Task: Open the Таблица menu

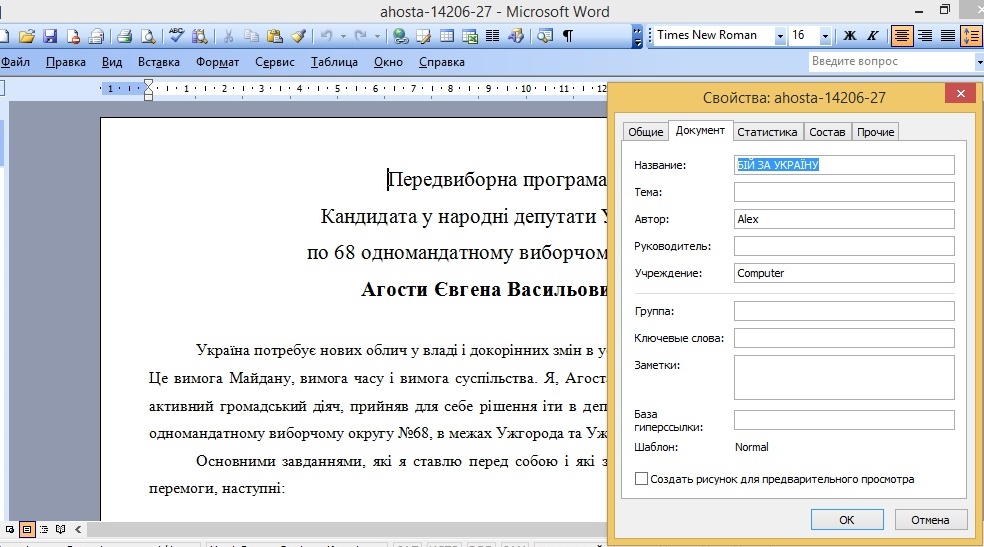Action: [x=334, y=61]
